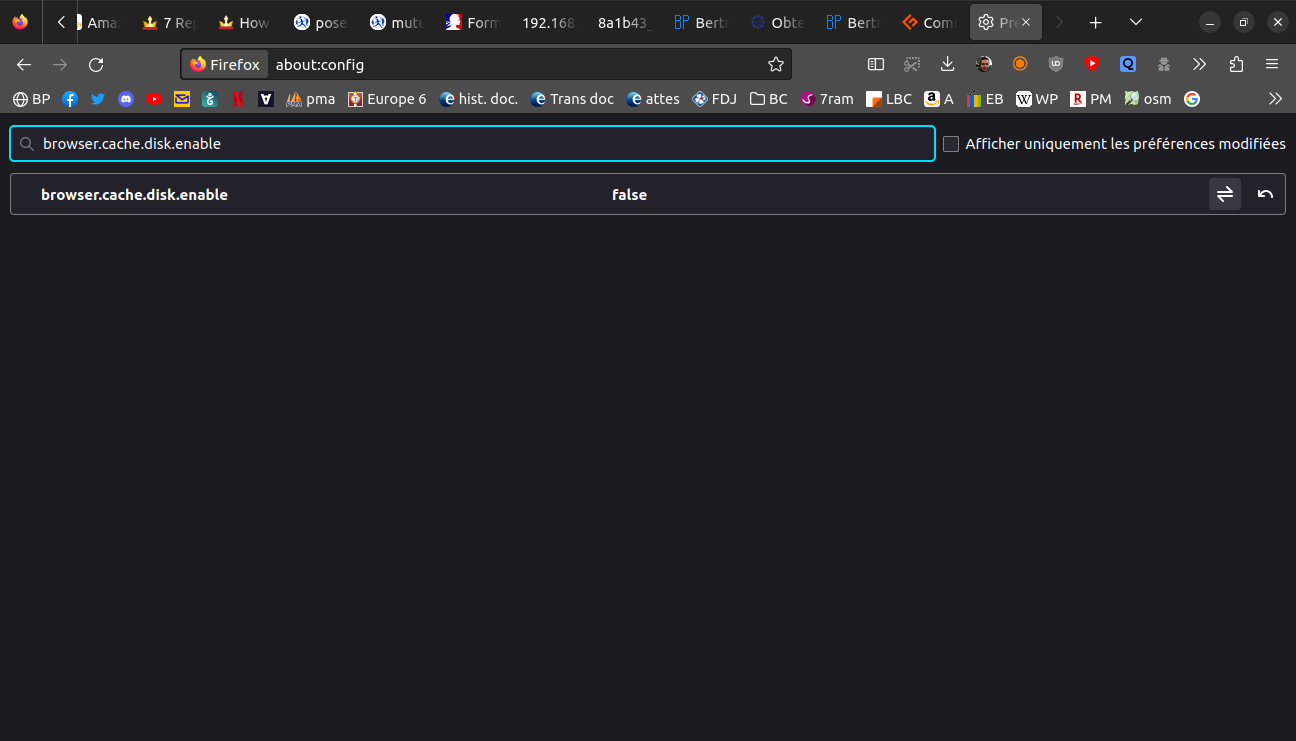
Task: Open the 'Trans doc' bookmark
Action: pos(572,99)
